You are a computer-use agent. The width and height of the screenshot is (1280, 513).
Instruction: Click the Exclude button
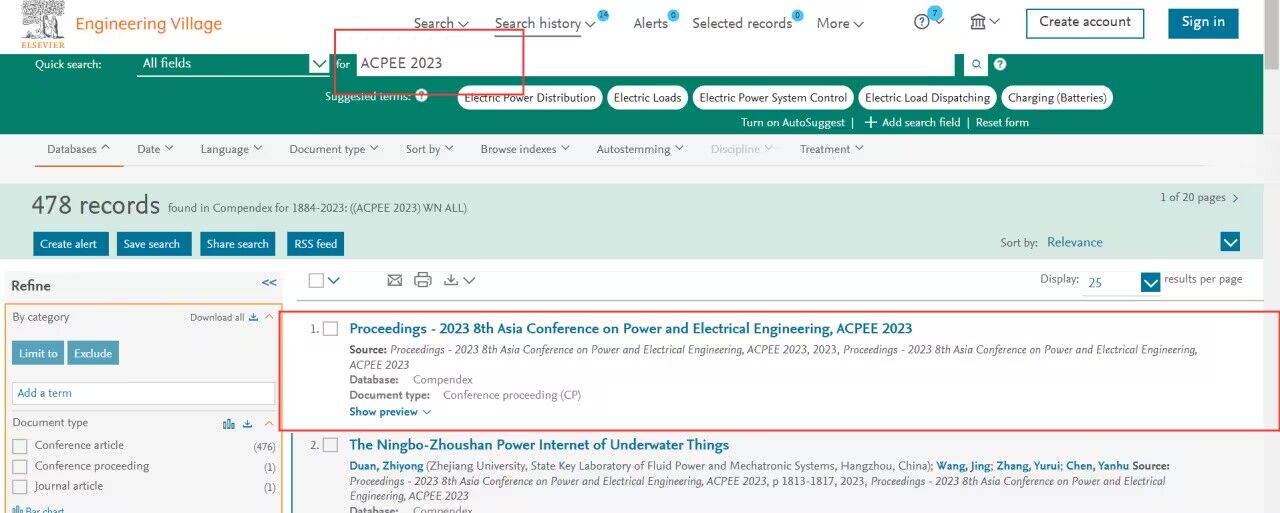tap(93, 353)
